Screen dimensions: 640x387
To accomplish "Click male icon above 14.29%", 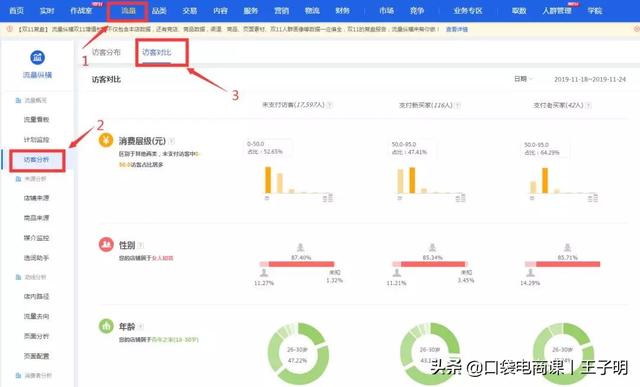I will click(530, 272).
